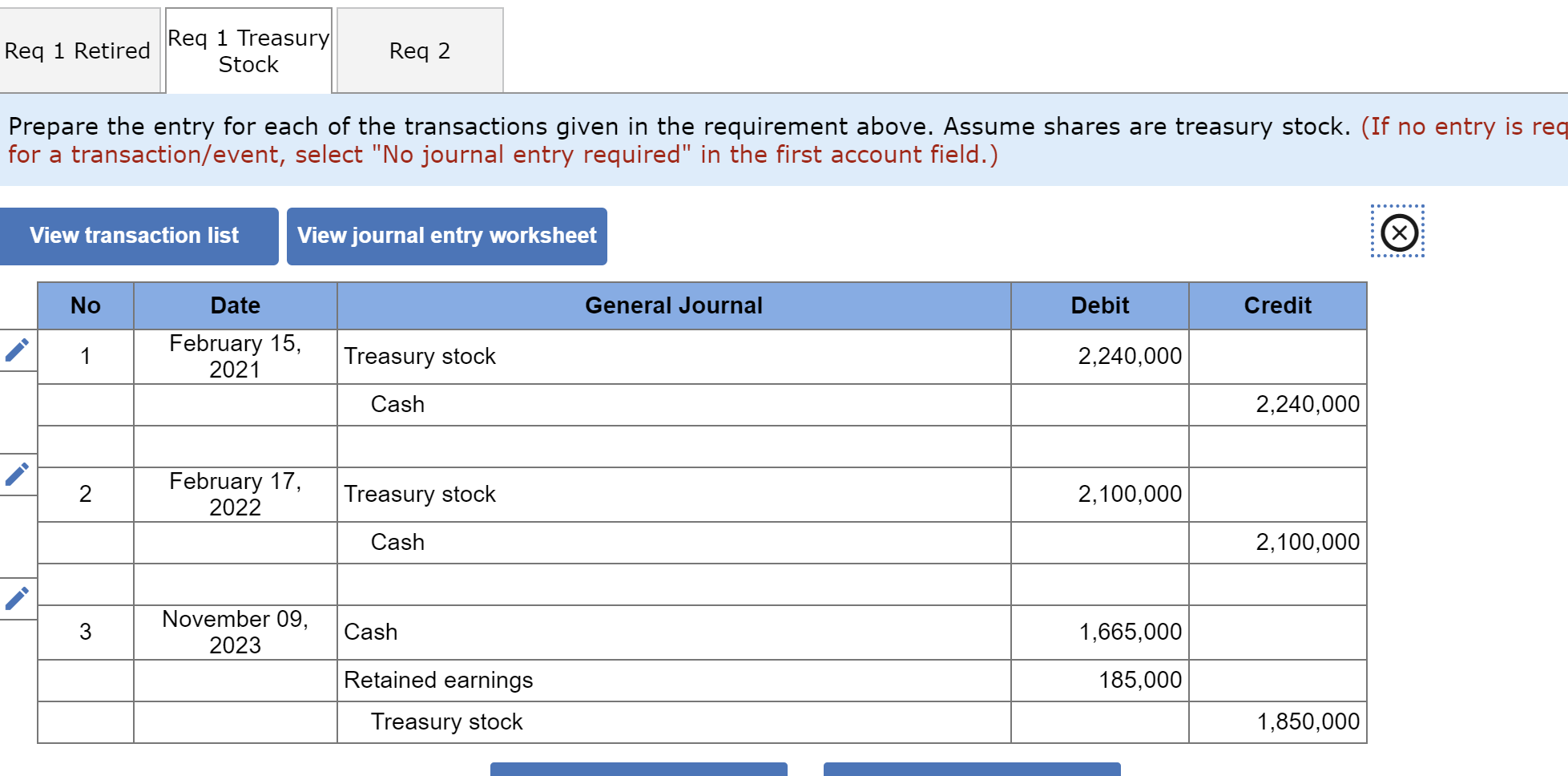Click the Debit column header
The width and height of the screenshot is (1568, 776).
click(x=1098, y=305)
